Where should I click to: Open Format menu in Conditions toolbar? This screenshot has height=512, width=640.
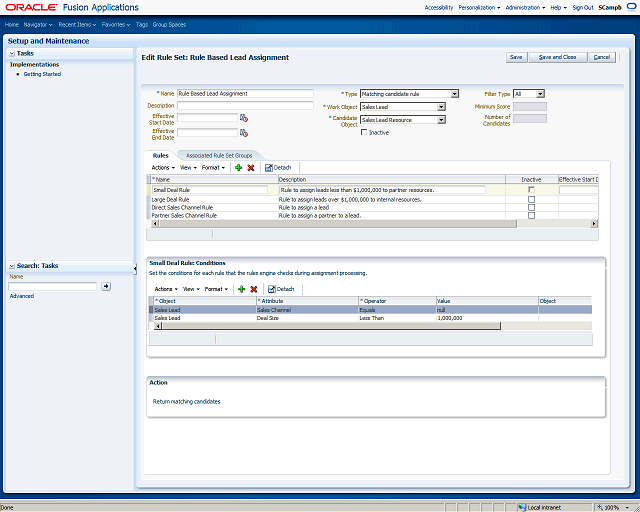click(216, 289)
